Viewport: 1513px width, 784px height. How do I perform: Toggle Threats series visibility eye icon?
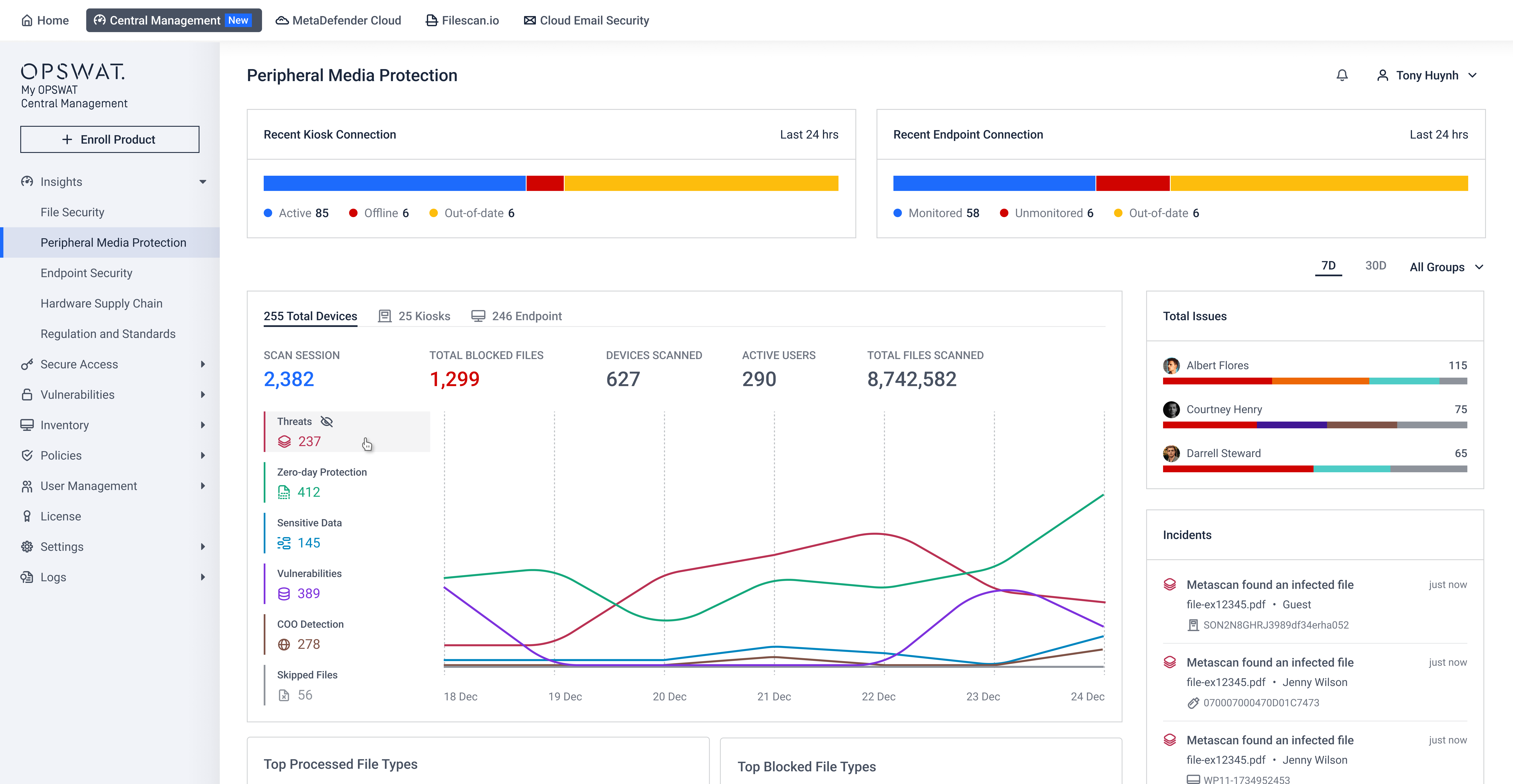pos(326,421)
